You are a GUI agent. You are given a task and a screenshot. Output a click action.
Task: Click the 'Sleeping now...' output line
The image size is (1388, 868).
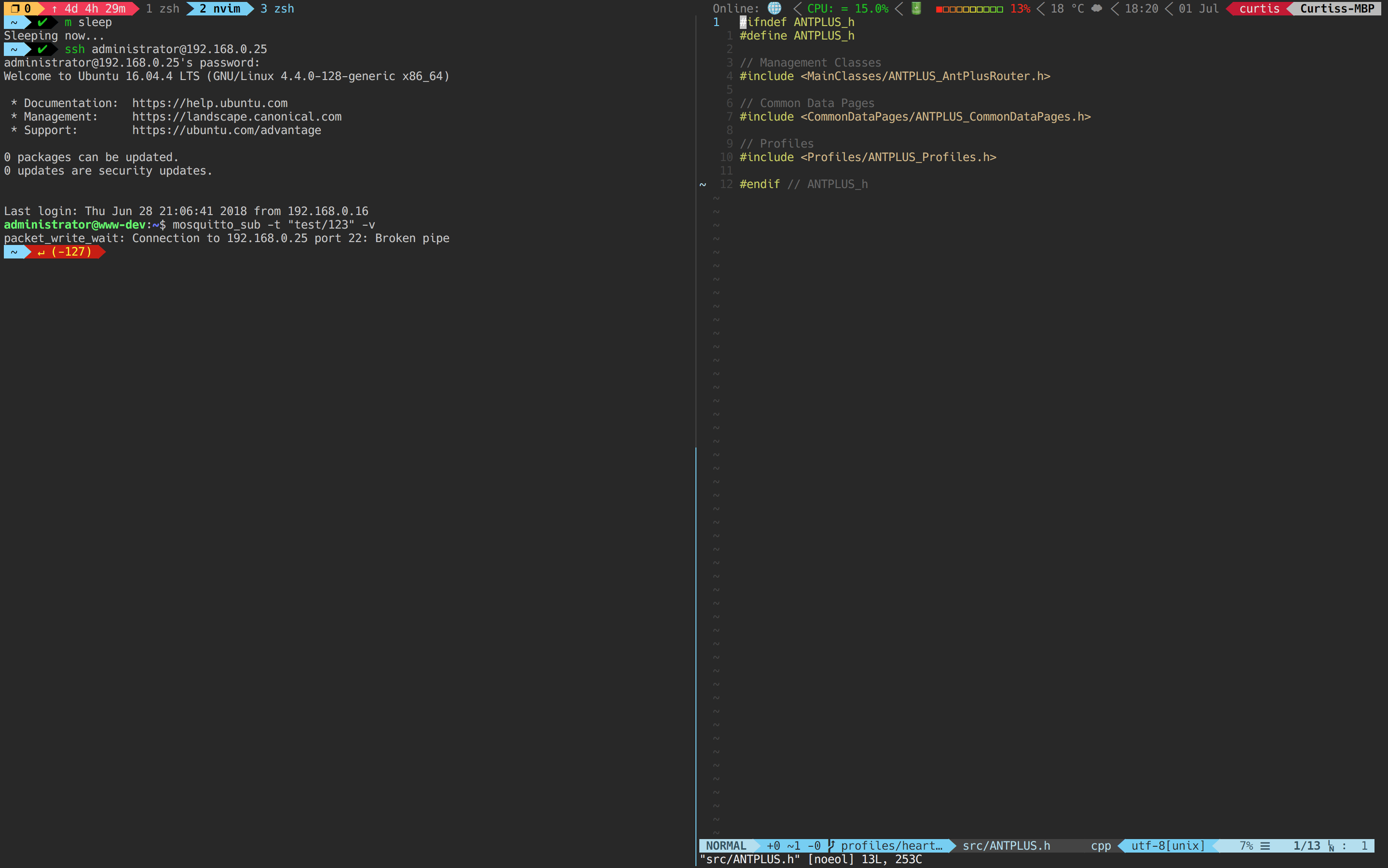click(54, 36)
